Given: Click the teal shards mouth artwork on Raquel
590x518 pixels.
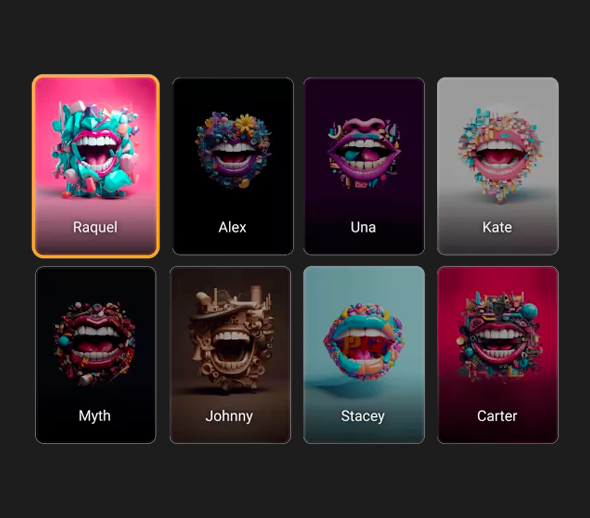Looking at the screenshot, I should pyautogui.click(x=96, y=149).
